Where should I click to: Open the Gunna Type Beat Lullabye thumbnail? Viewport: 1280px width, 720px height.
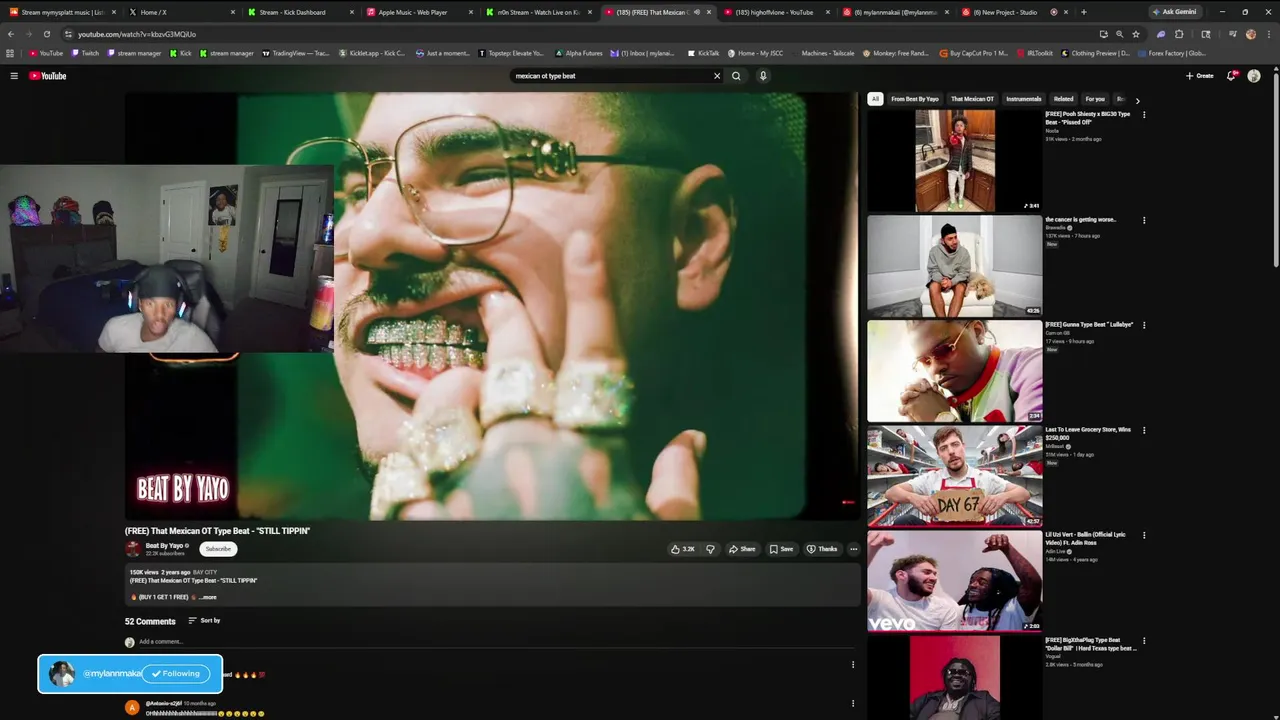click(x=955, y=371)
